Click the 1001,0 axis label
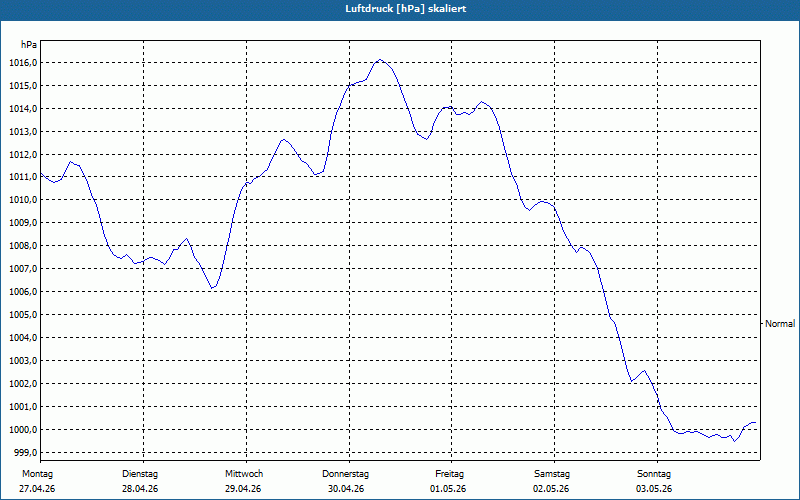Viewport: 800px width, 500px height. (x=23, y=407)
